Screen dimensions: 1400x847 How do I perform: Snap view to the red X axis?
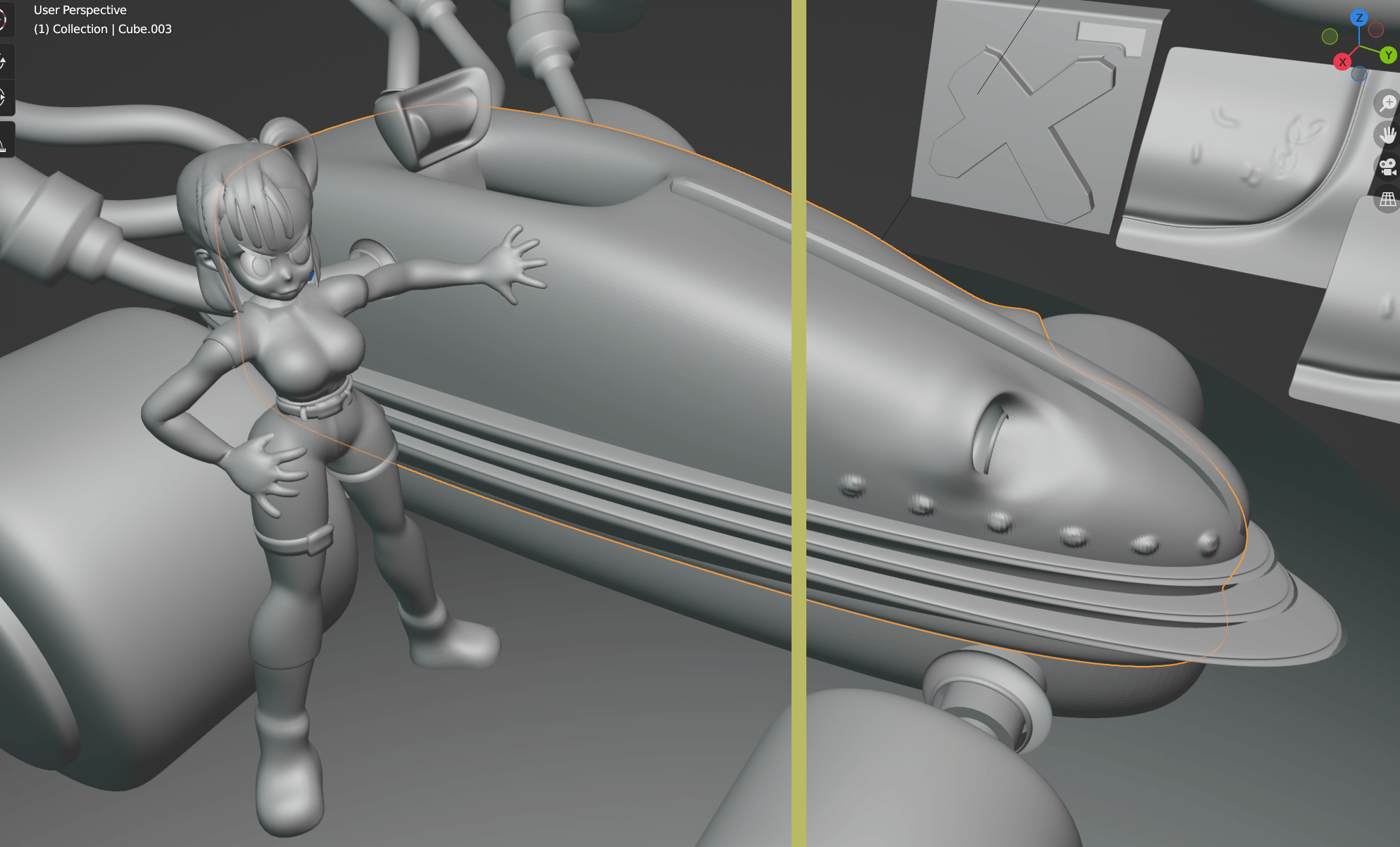point(1342,62)
